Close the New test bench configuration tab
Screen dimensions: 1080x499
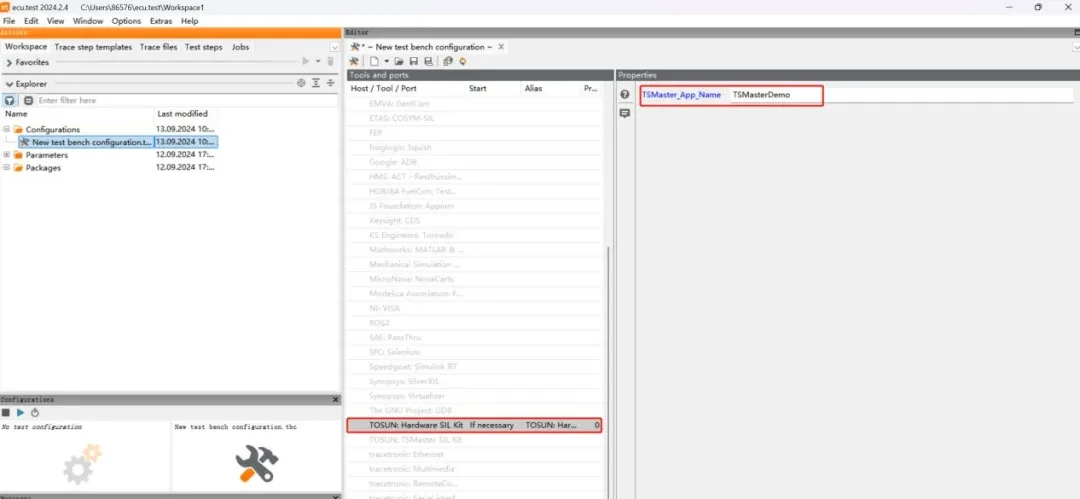(x=501, y=47)
